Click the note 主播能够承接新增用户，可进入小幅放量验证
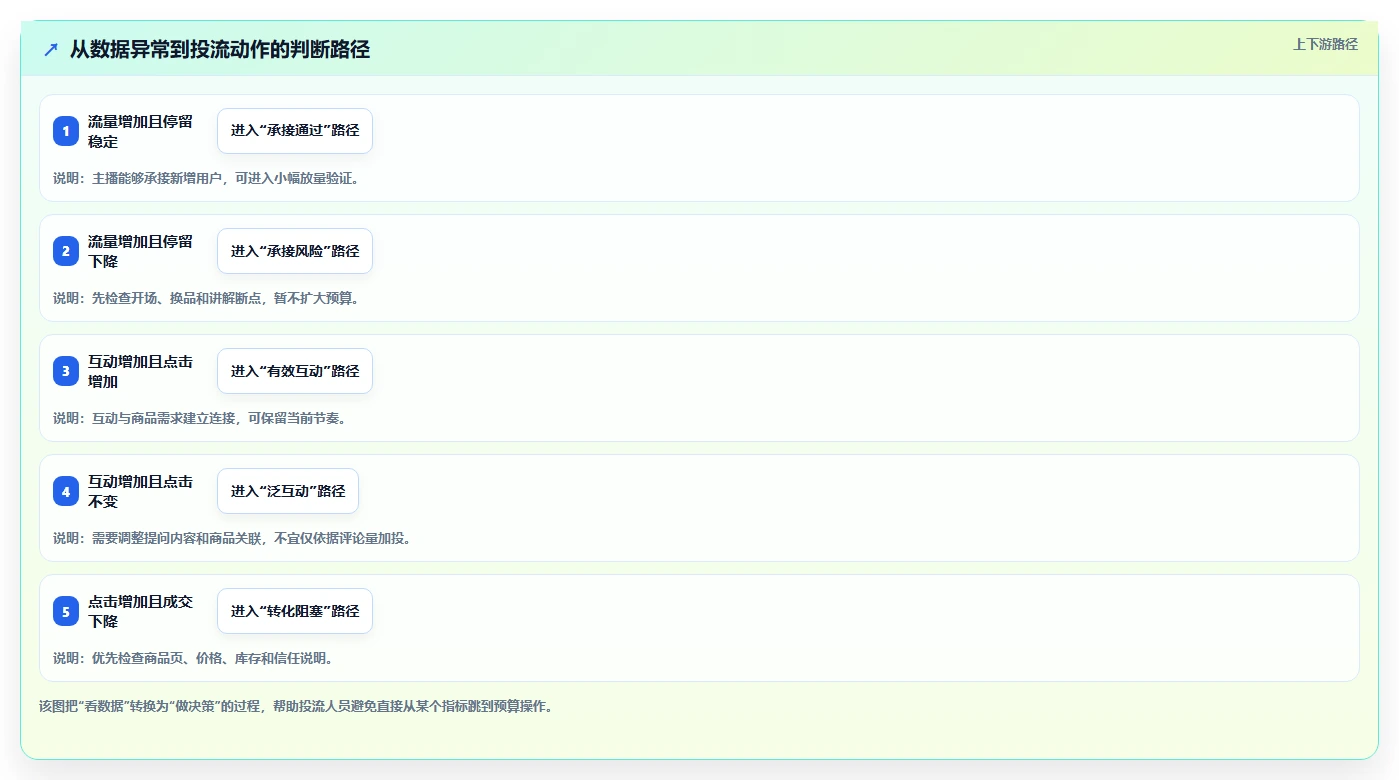1399x780 pixels. [x=206, y=178]
